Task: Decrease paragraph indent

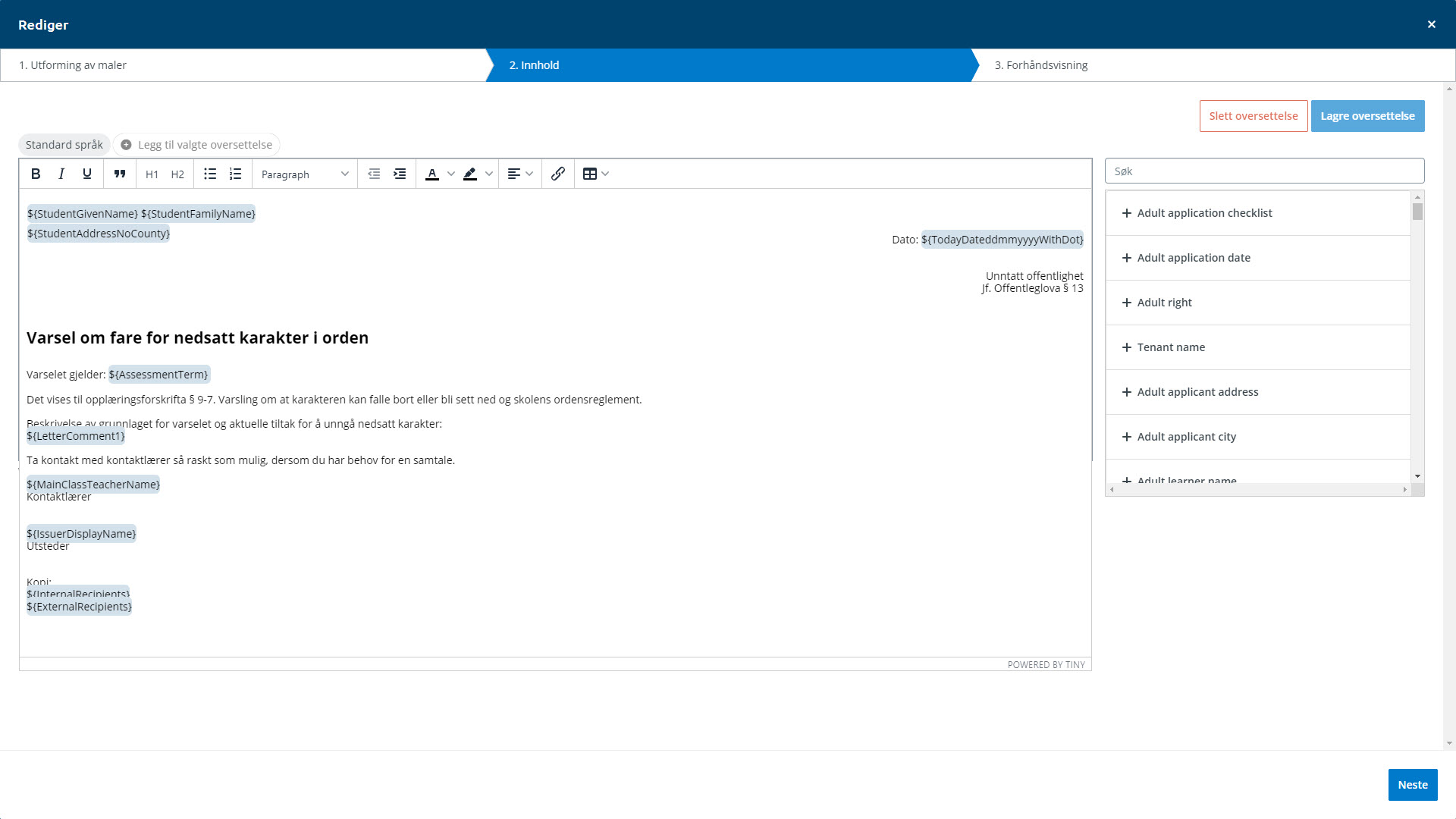Action: point(374,174)
